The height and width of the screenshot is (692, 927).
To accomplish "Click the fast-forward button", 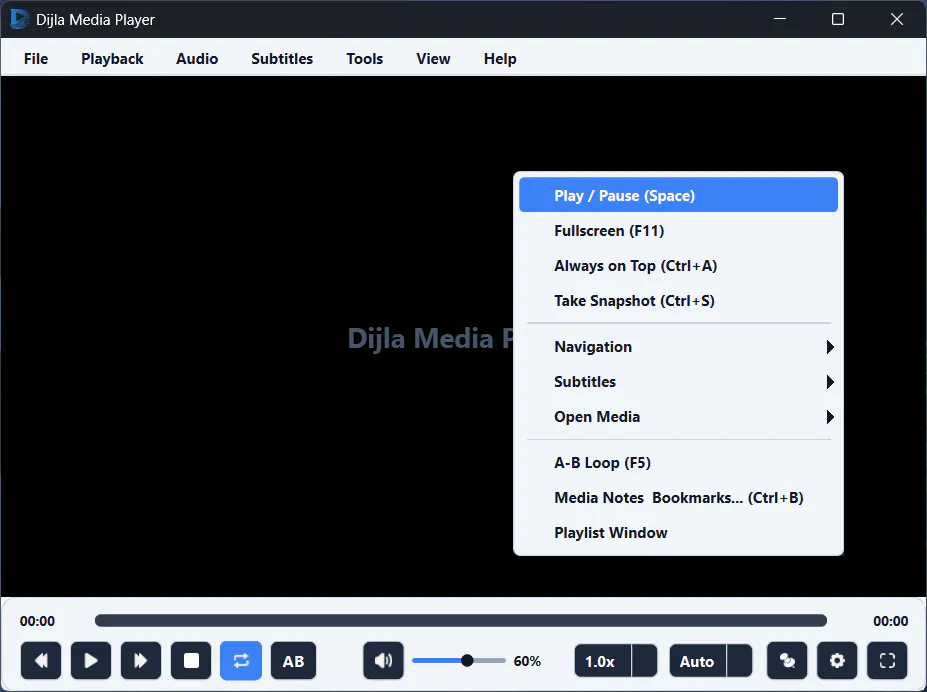I will pos(141,660).
